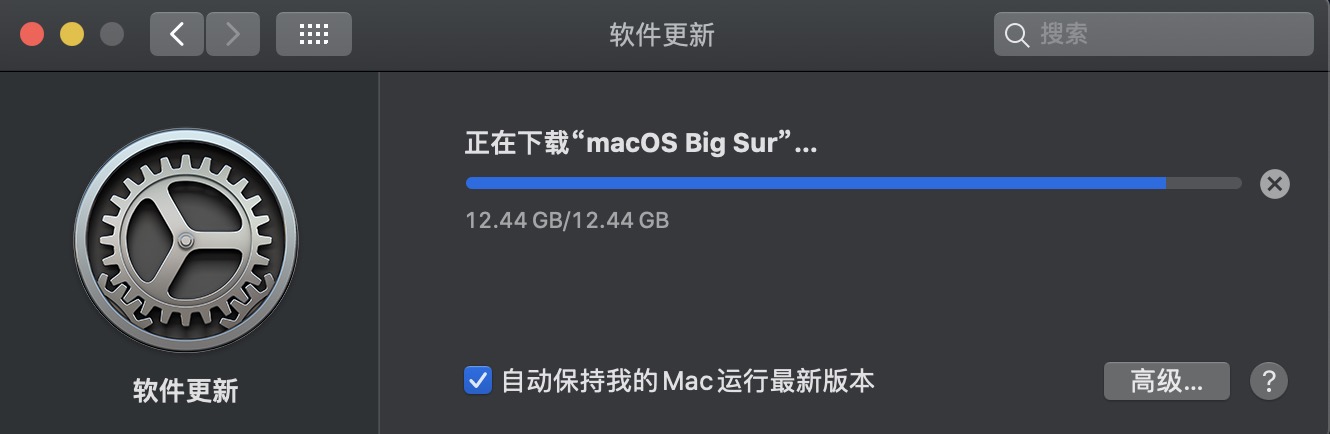Click the yellow minimize window button
Viewport: 1330px width, 434px height.
(72, 34)
